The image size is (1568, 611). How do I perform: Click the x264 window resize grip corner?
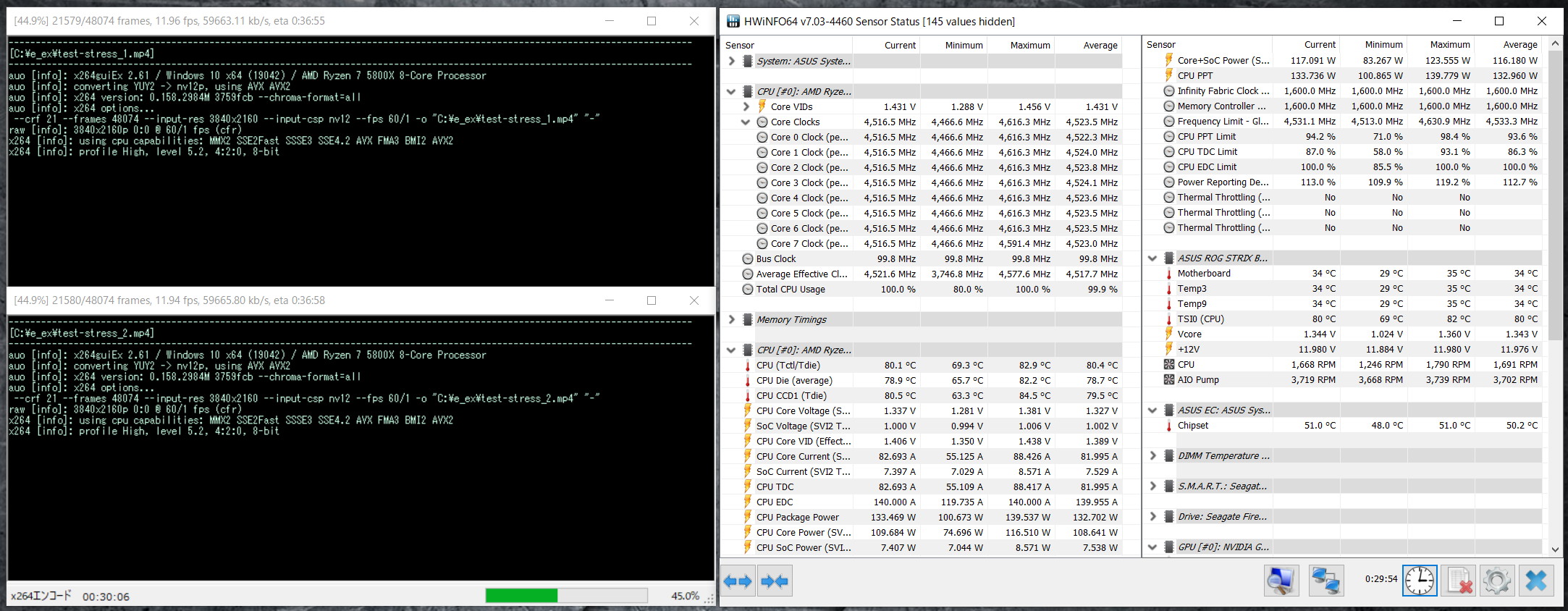709,599
